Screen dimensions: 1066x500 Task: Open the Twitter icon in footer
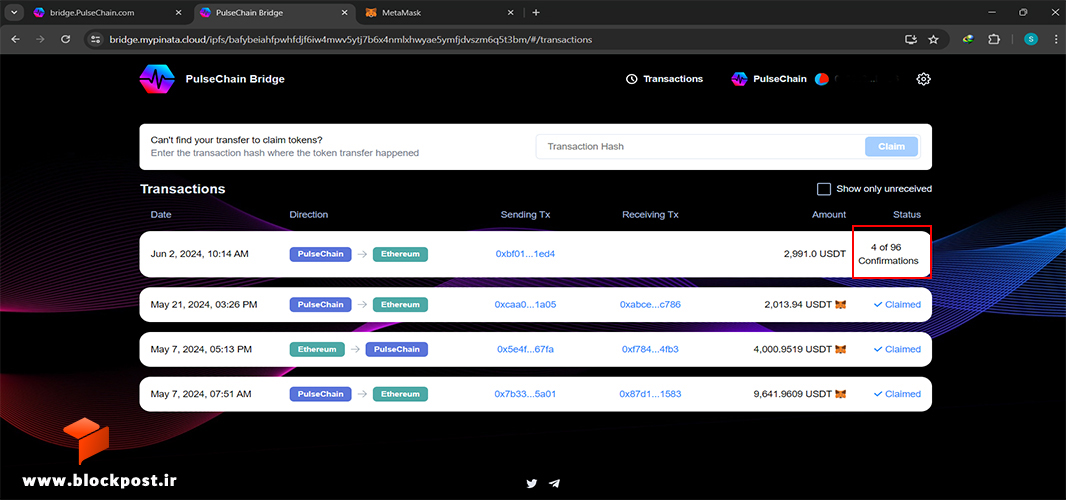pos(532,484)
